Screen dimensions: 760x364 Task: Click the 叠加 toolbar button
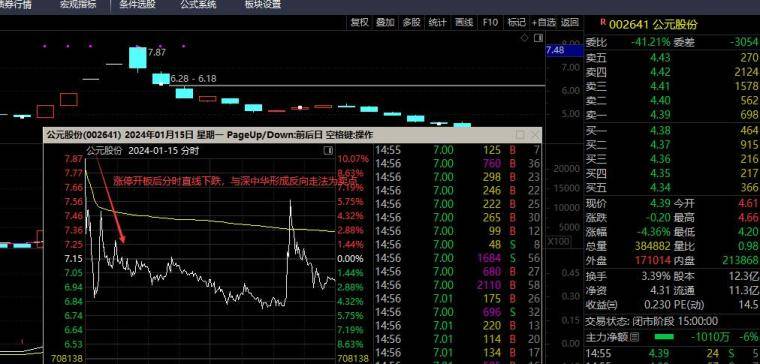(385, 22)
